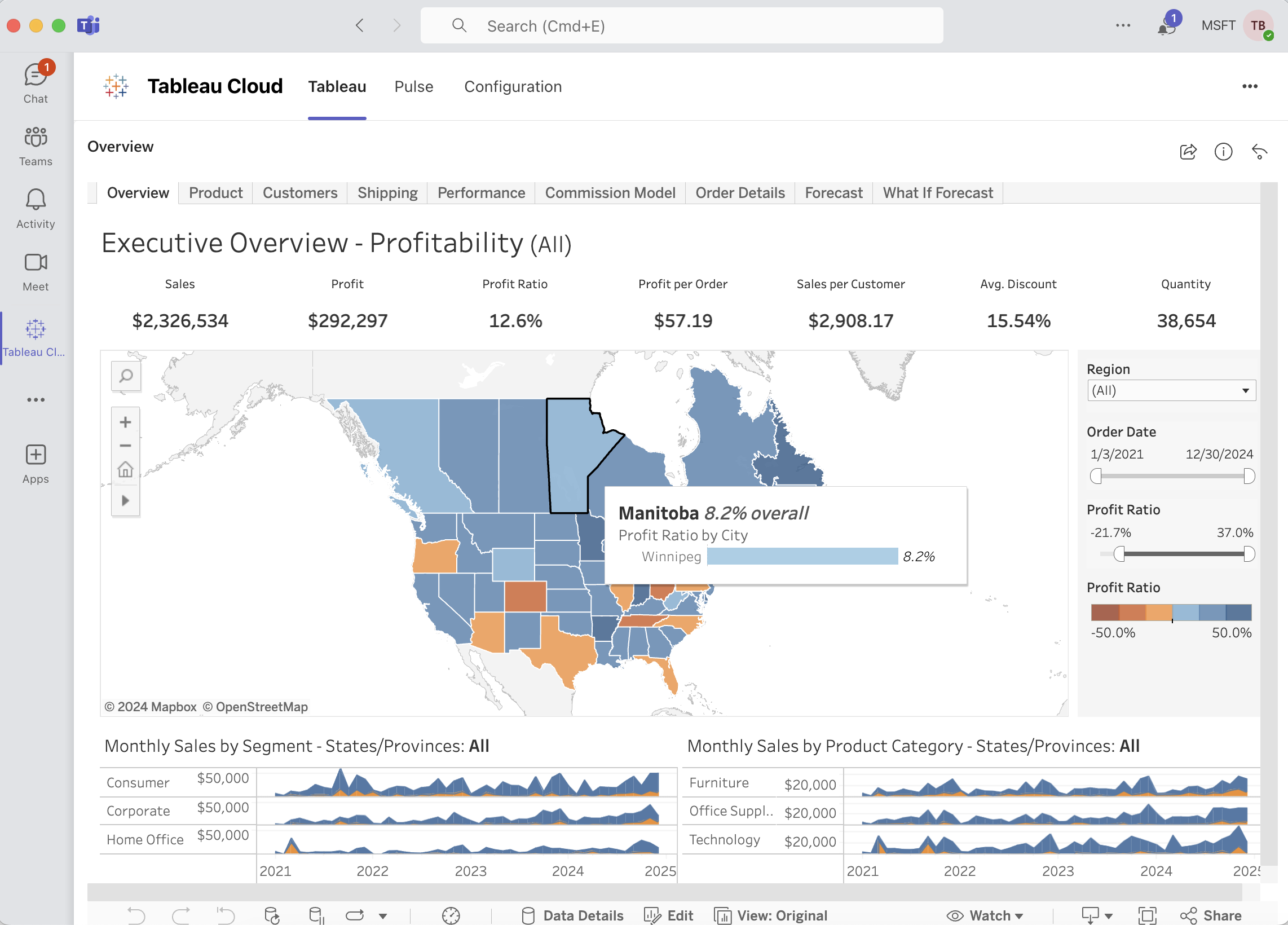Click Profit Ratio slider right handle
The height and width of the screenshot is (925, 1288).
(1249, 554)
